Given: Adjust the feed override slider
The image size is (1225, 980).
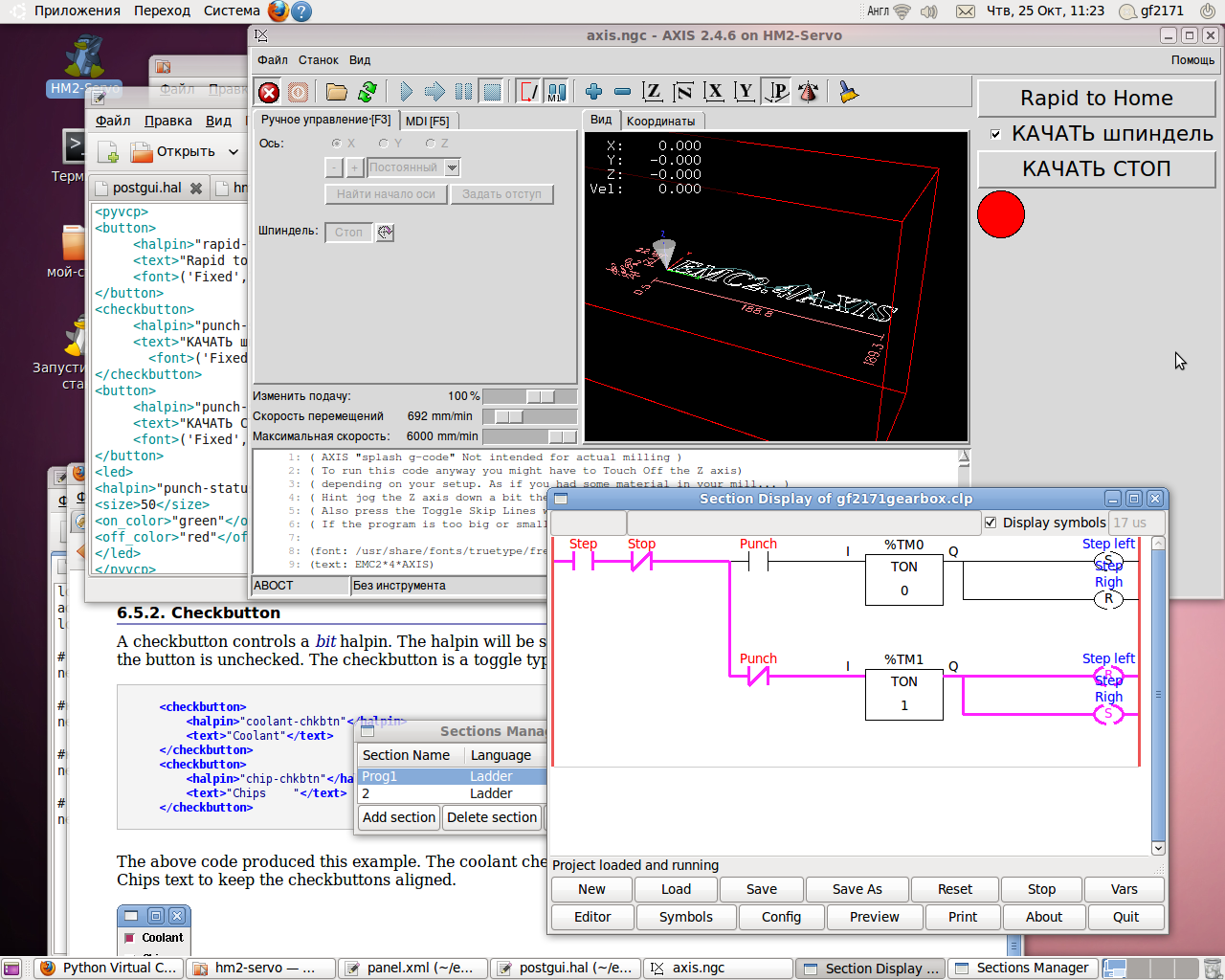Looking at the screenshot, I should click(540, 396).
